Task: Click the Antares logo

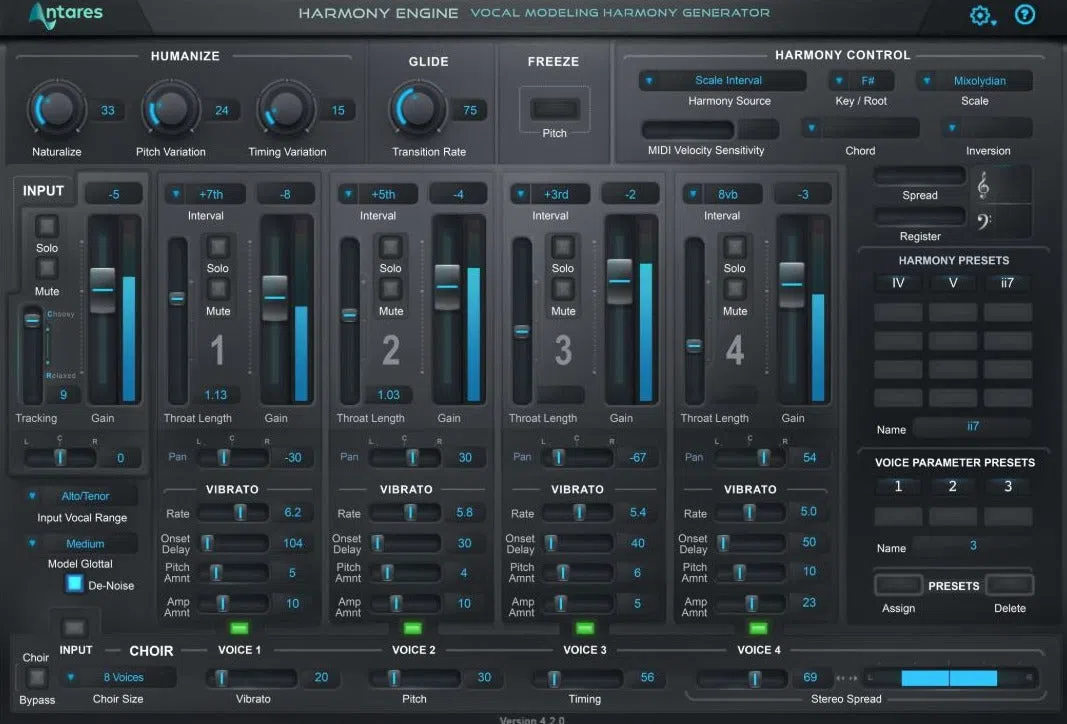Action: tap(66, 15)
